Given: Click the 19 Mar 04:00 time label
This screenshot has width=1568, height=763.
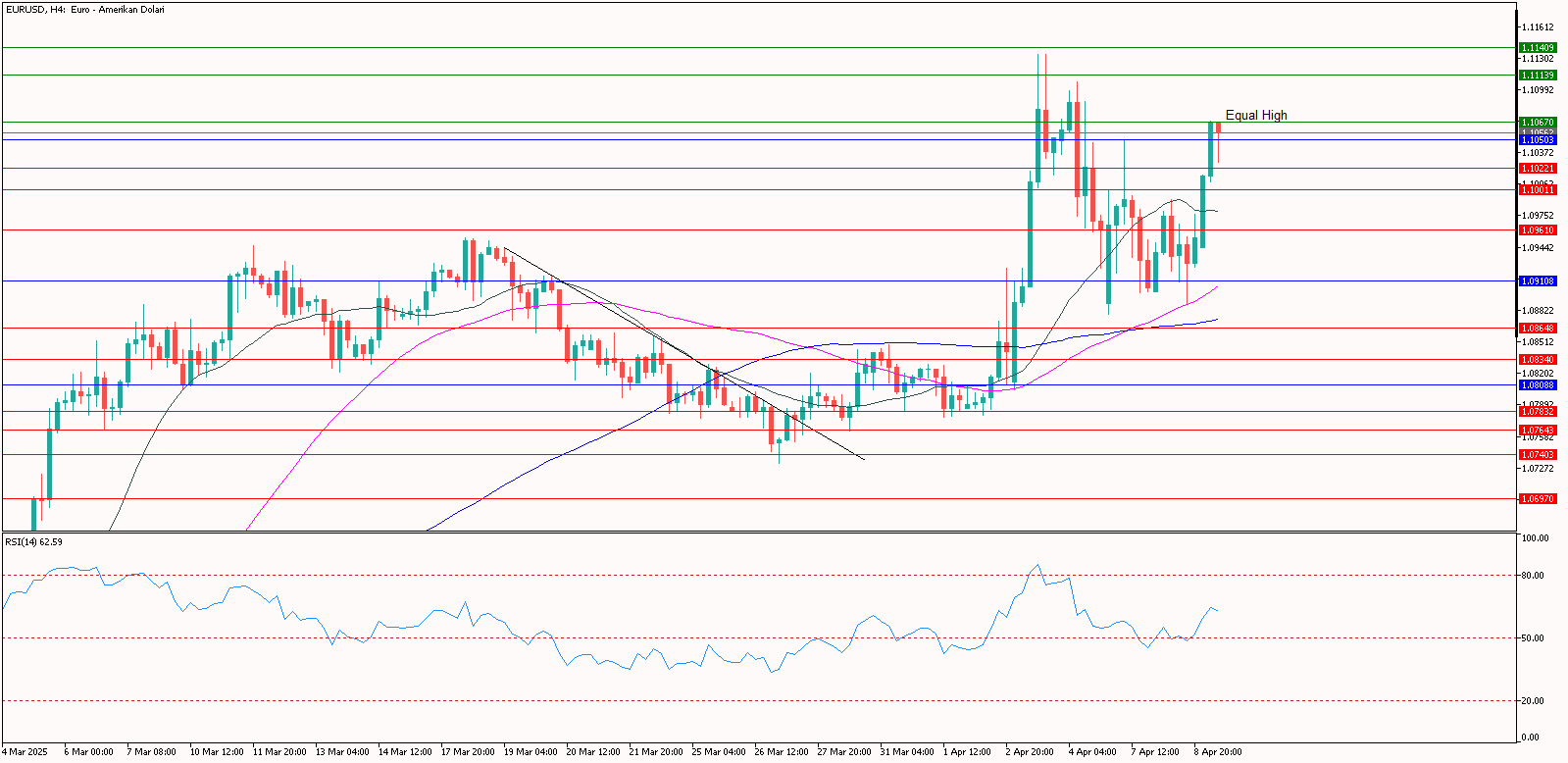Looking at the screenshot, I should coord(531,752).
